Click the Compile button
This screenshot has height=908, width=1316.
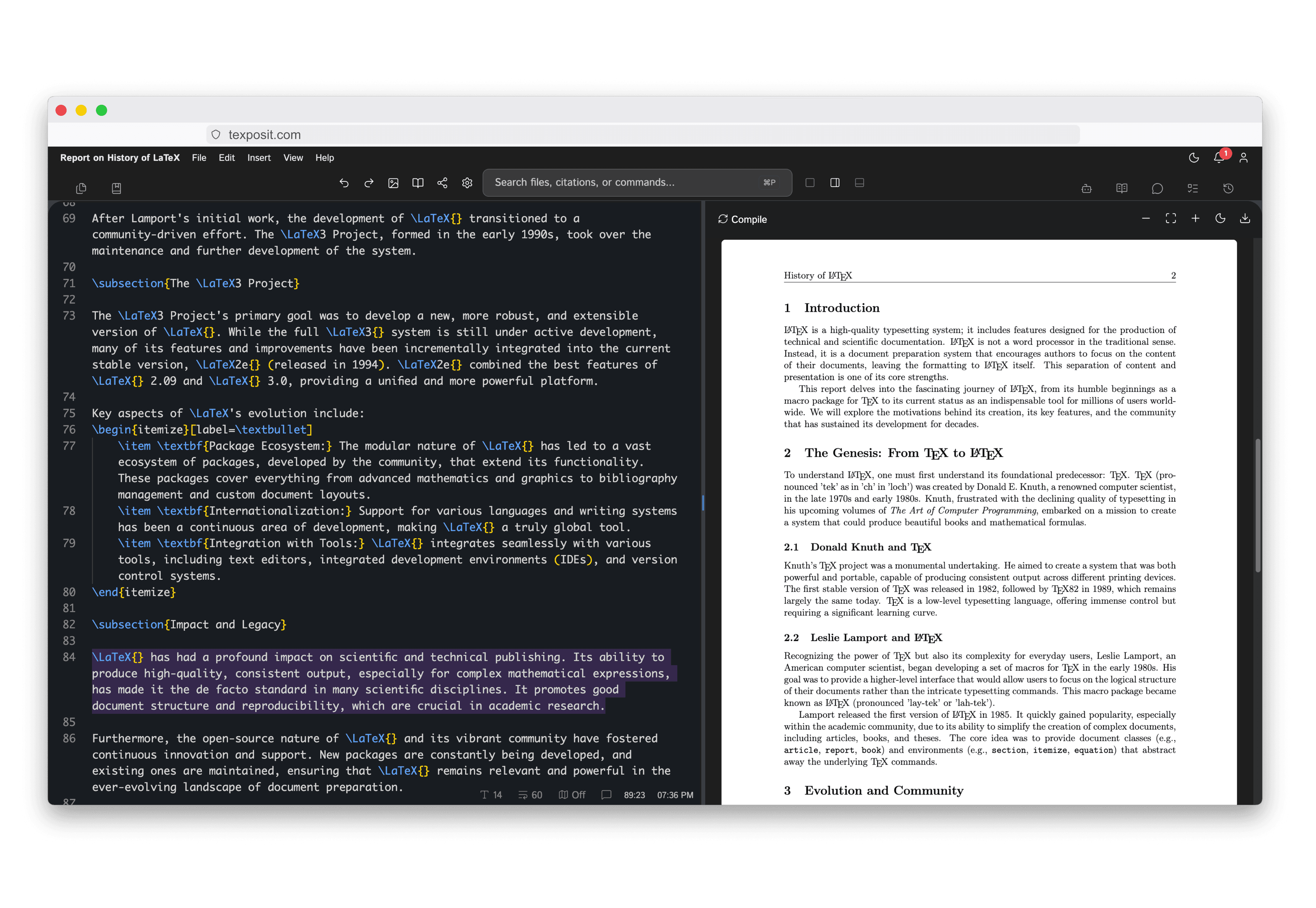pos(742,220)
